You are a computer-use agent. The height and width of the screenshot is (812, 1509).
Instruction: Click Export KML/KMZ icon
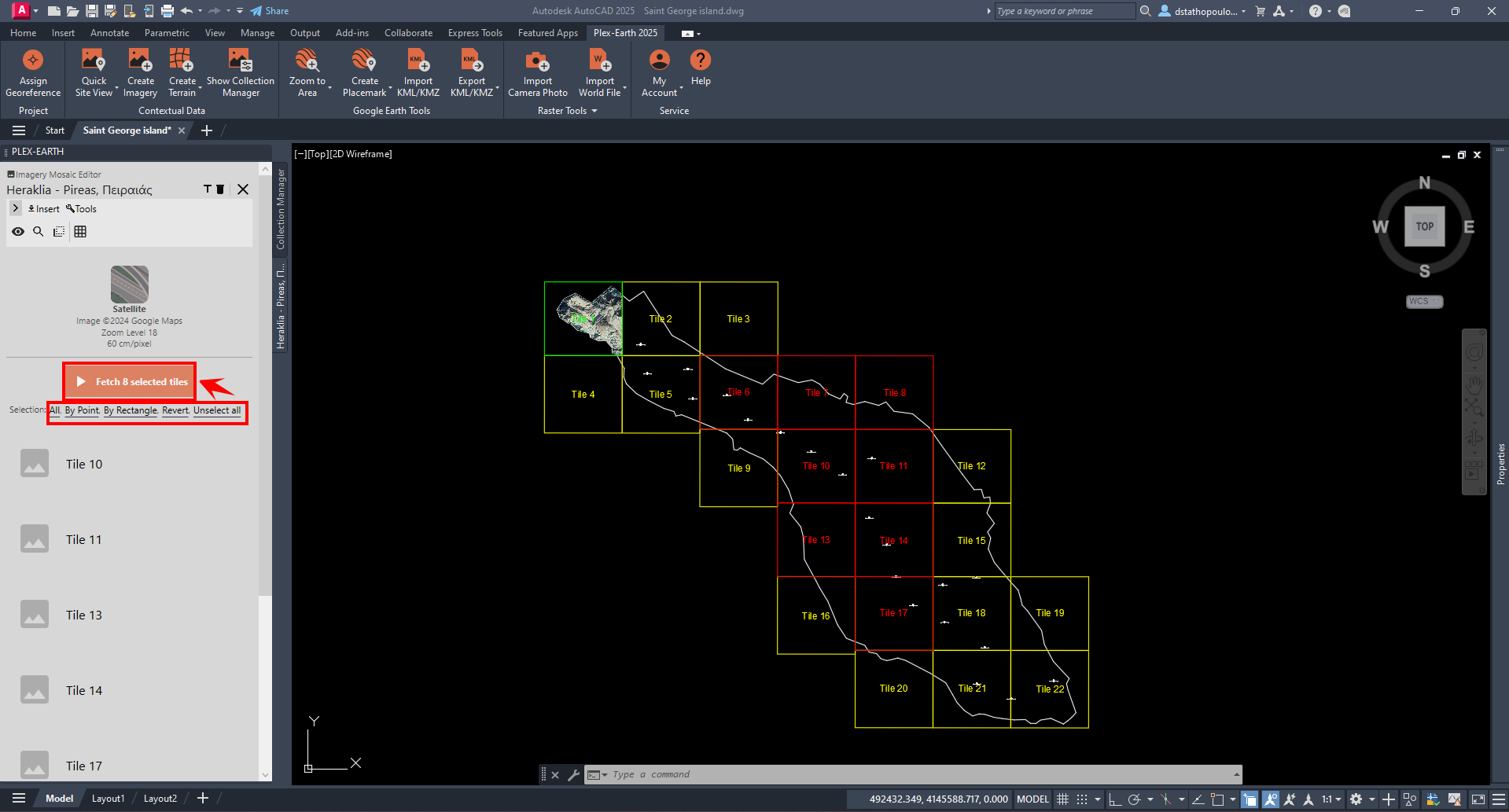471,61
